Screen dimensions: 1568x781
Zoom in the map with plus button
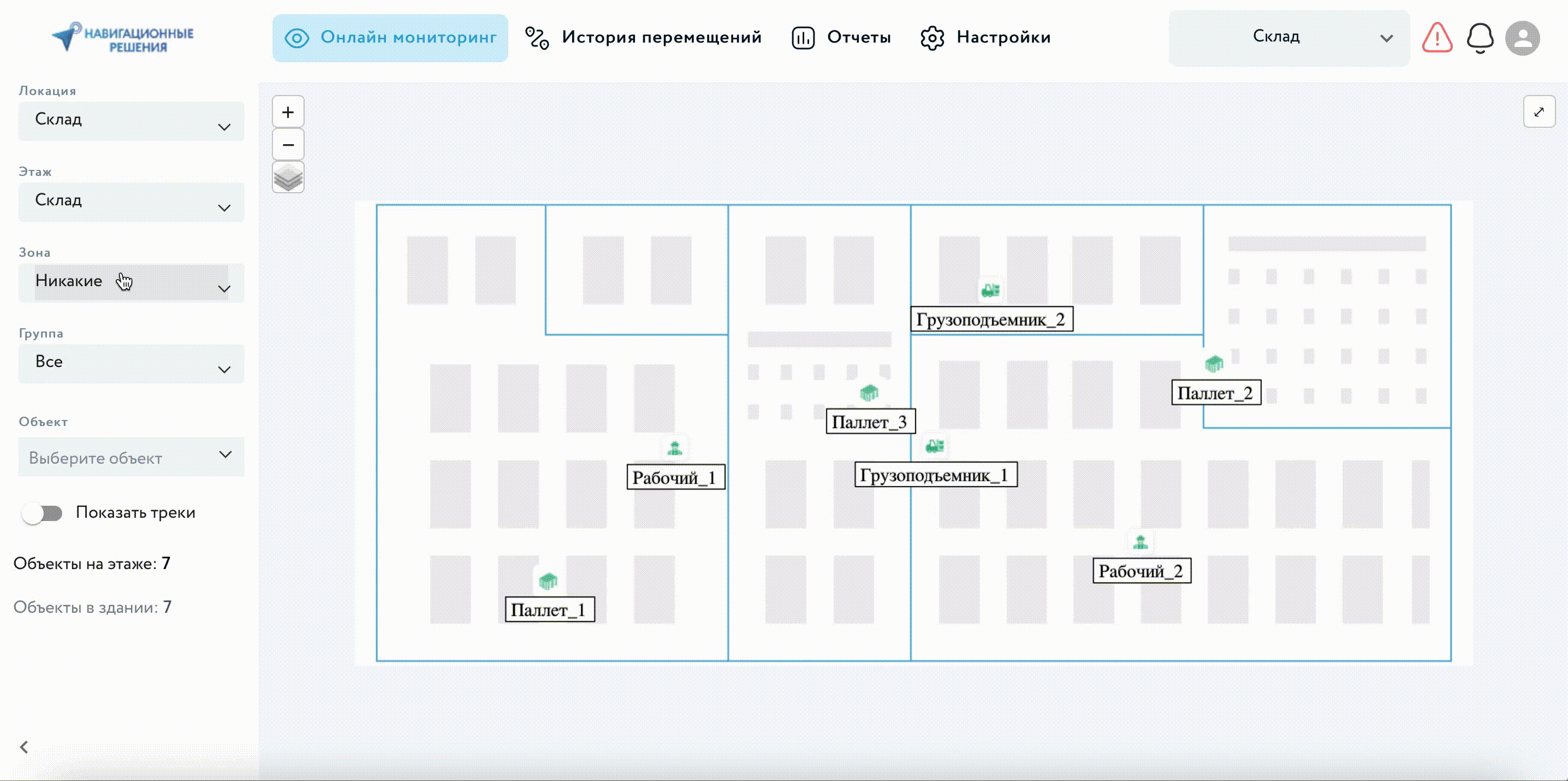coord(288,112)
